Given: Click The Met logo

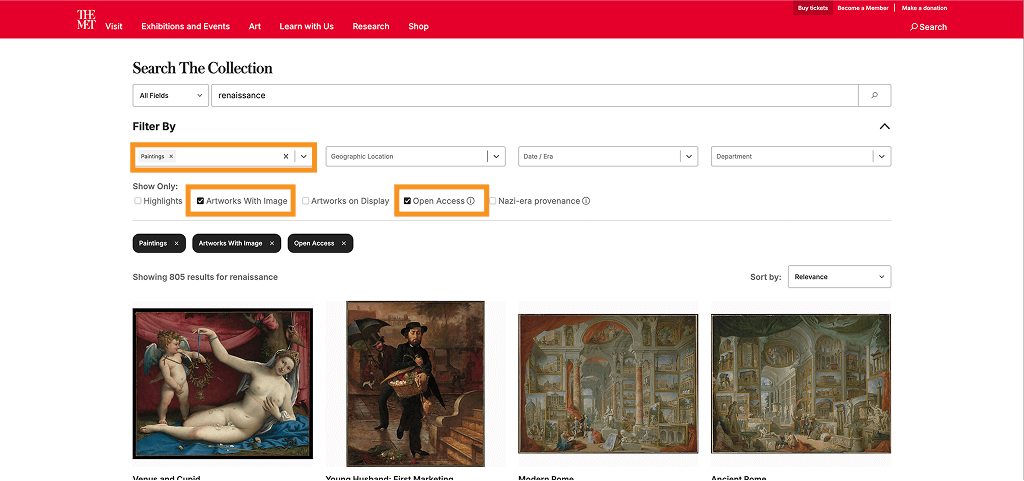Looking at the screenshot, I should click(x=86, y=20).
